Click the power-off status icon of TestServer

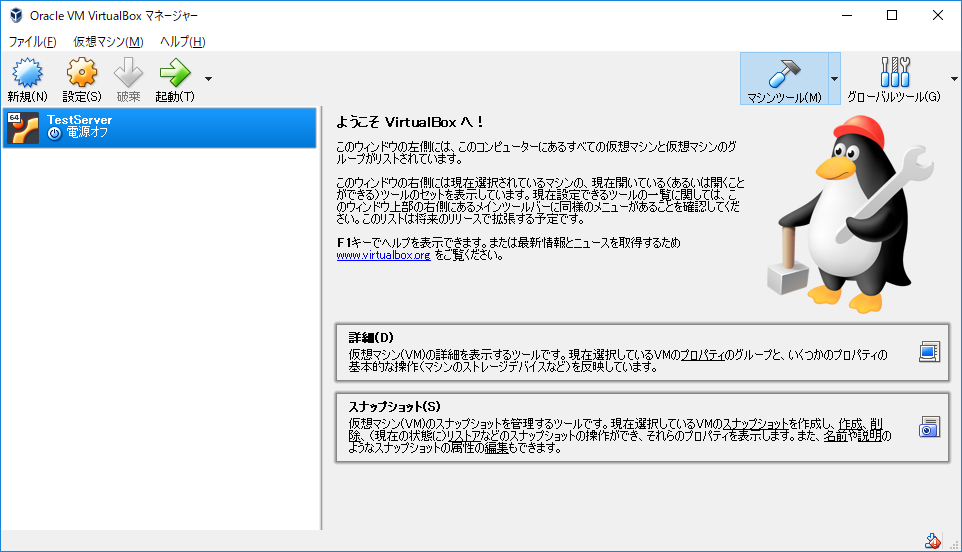[x=55, y=133]
